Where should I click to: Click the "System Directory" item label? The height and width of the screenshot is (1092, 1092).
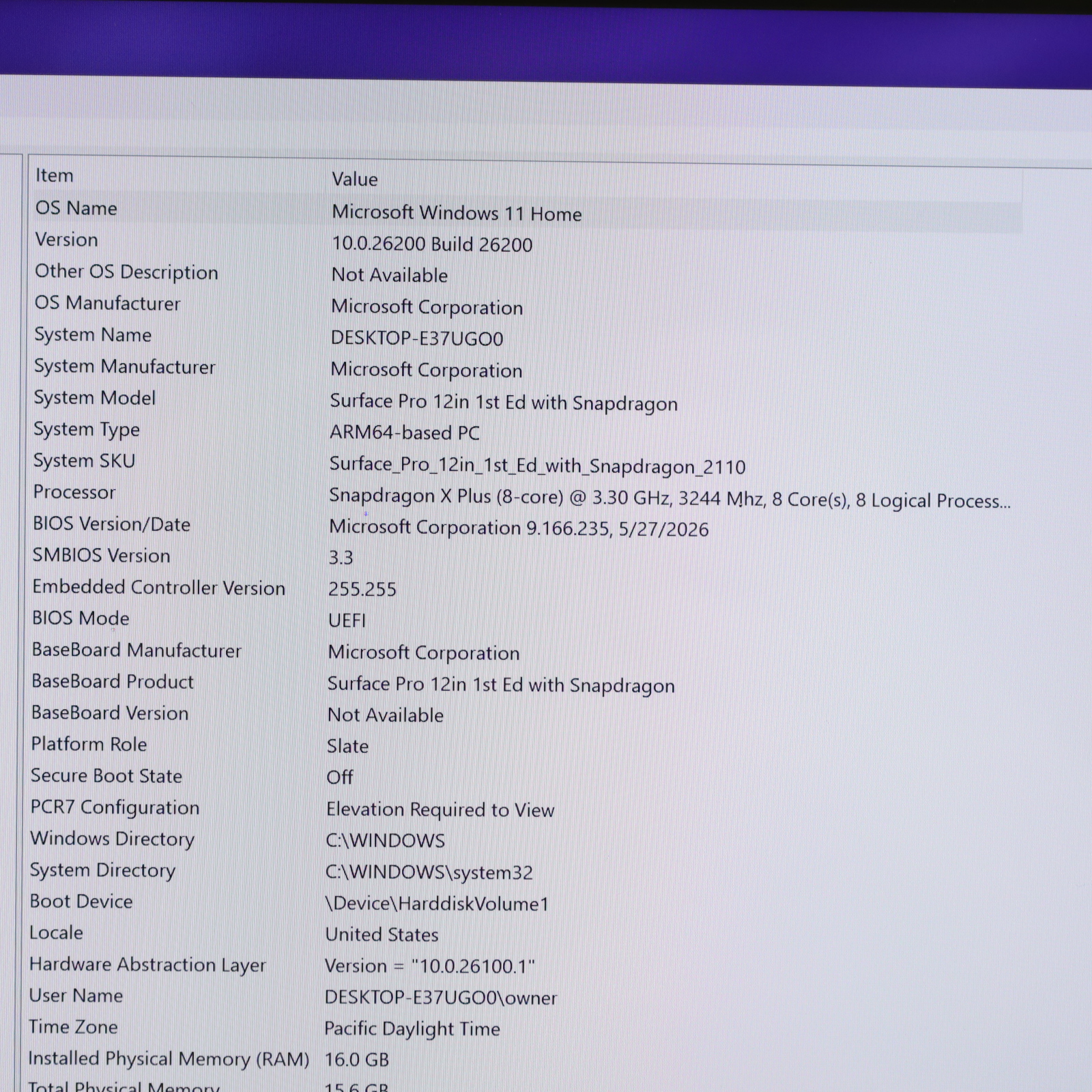tap(102, 870)
